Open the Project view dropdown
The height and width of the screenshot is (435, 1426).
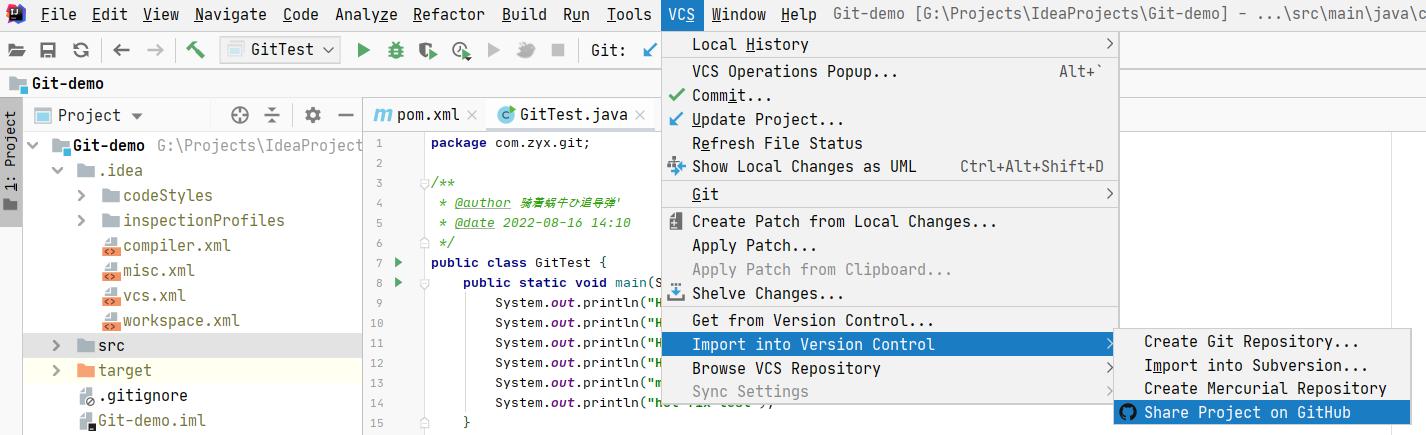pyautogui.click(x=90, y=115)
